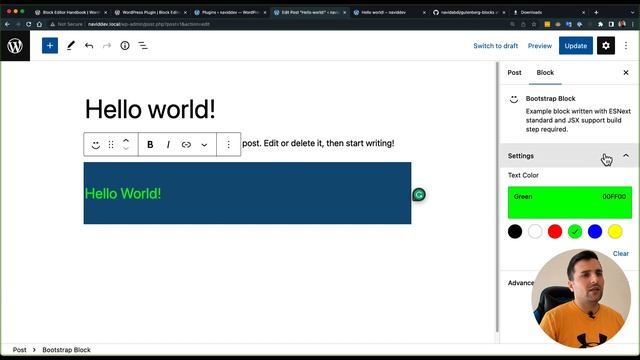640x360 pixels.
Task: Expand the Advanced panel
Action: point(521,283)
